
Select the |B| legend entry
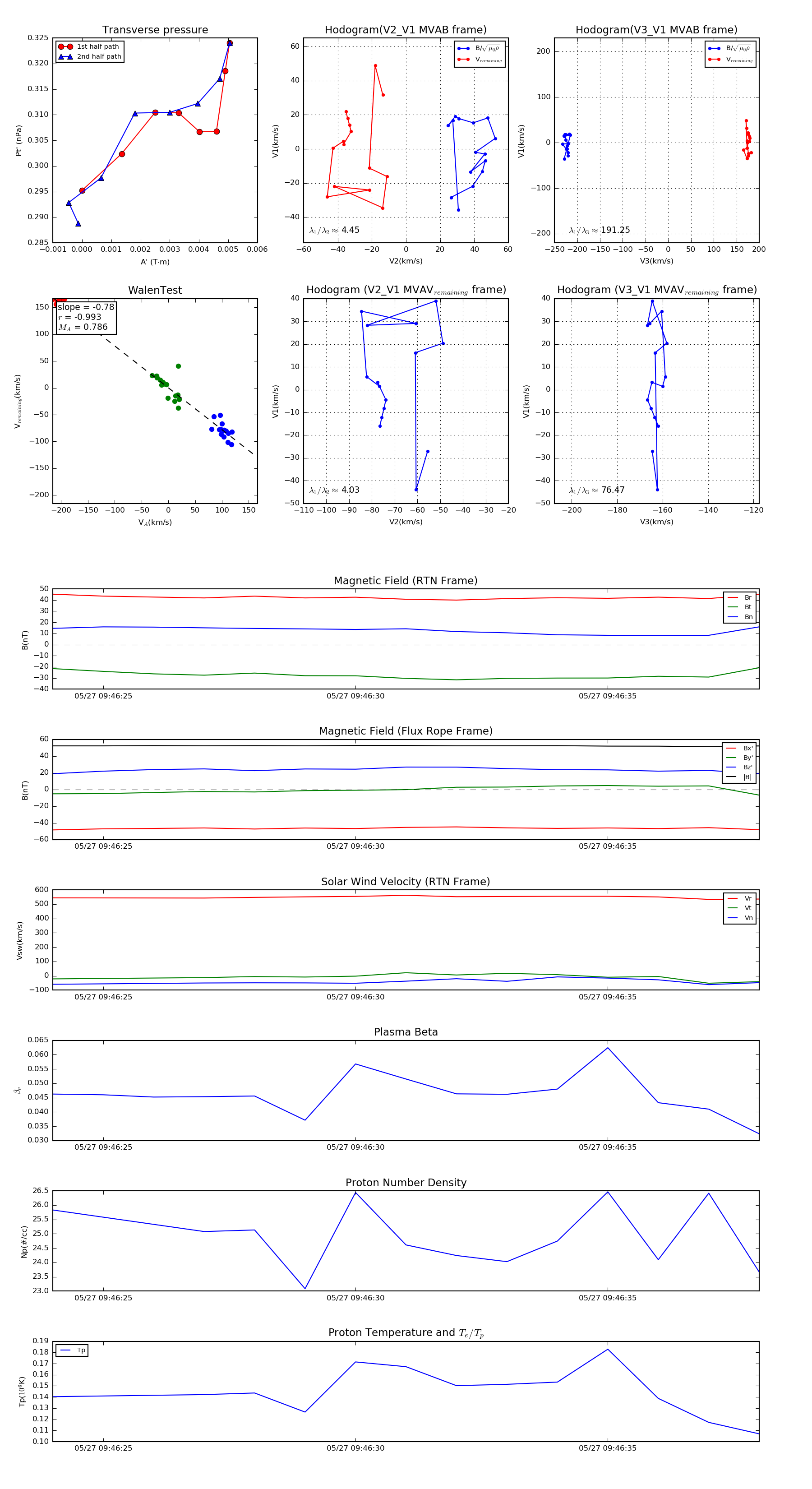tap(739, 777)
